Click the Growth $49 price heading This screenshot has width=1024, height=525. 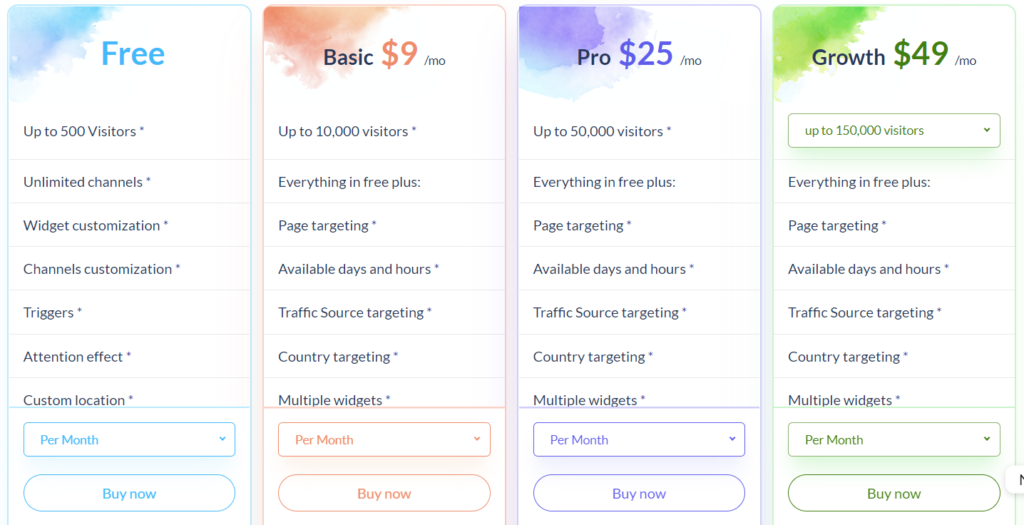(x=893, y=55)
